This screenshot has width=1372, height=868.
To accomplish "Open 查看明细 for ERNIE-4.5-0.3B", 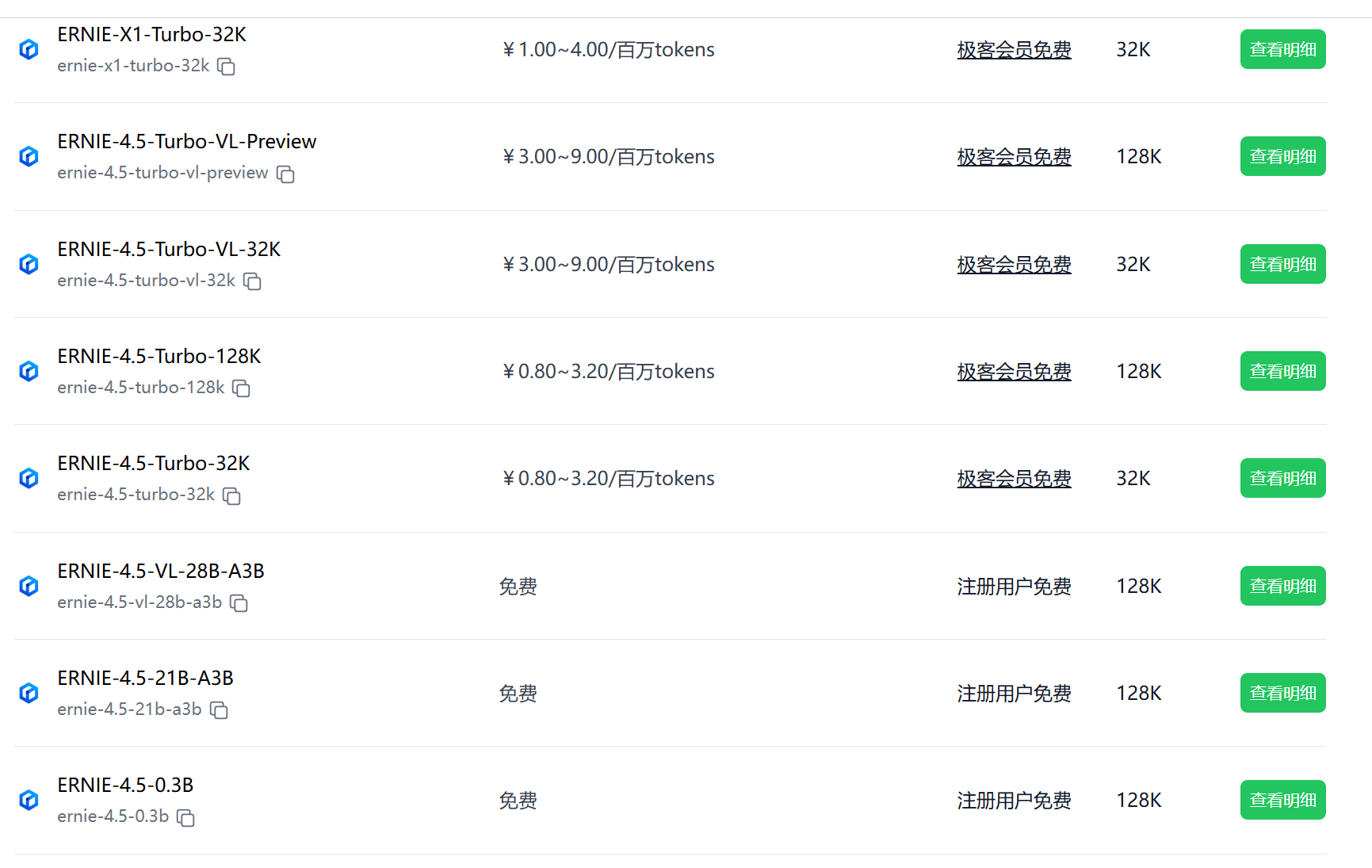I will pos(1282,800).
